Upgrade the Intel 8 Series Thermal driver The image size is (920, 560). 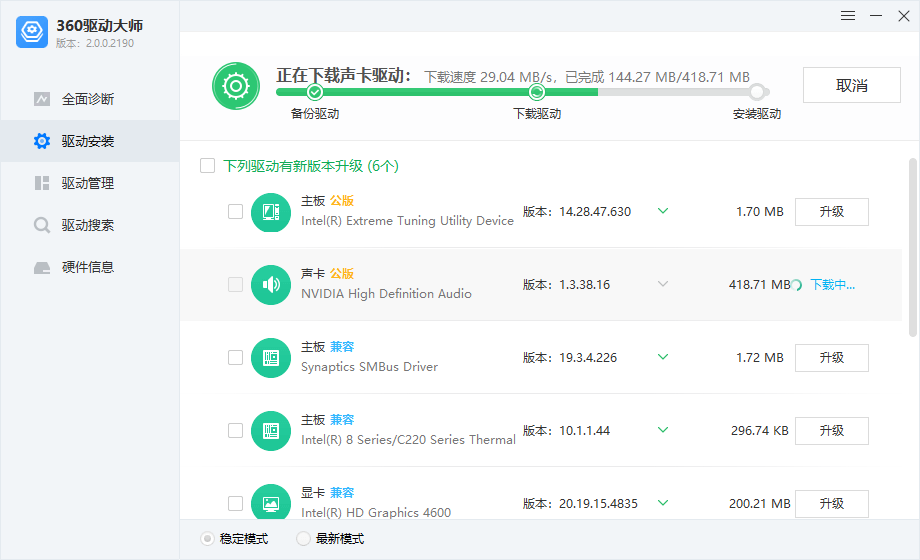coord(831,431)
